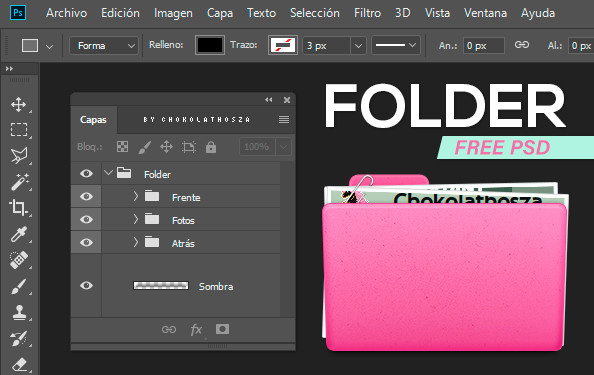
Task: Open the Vista menu
Action: [x=437, y=13]
